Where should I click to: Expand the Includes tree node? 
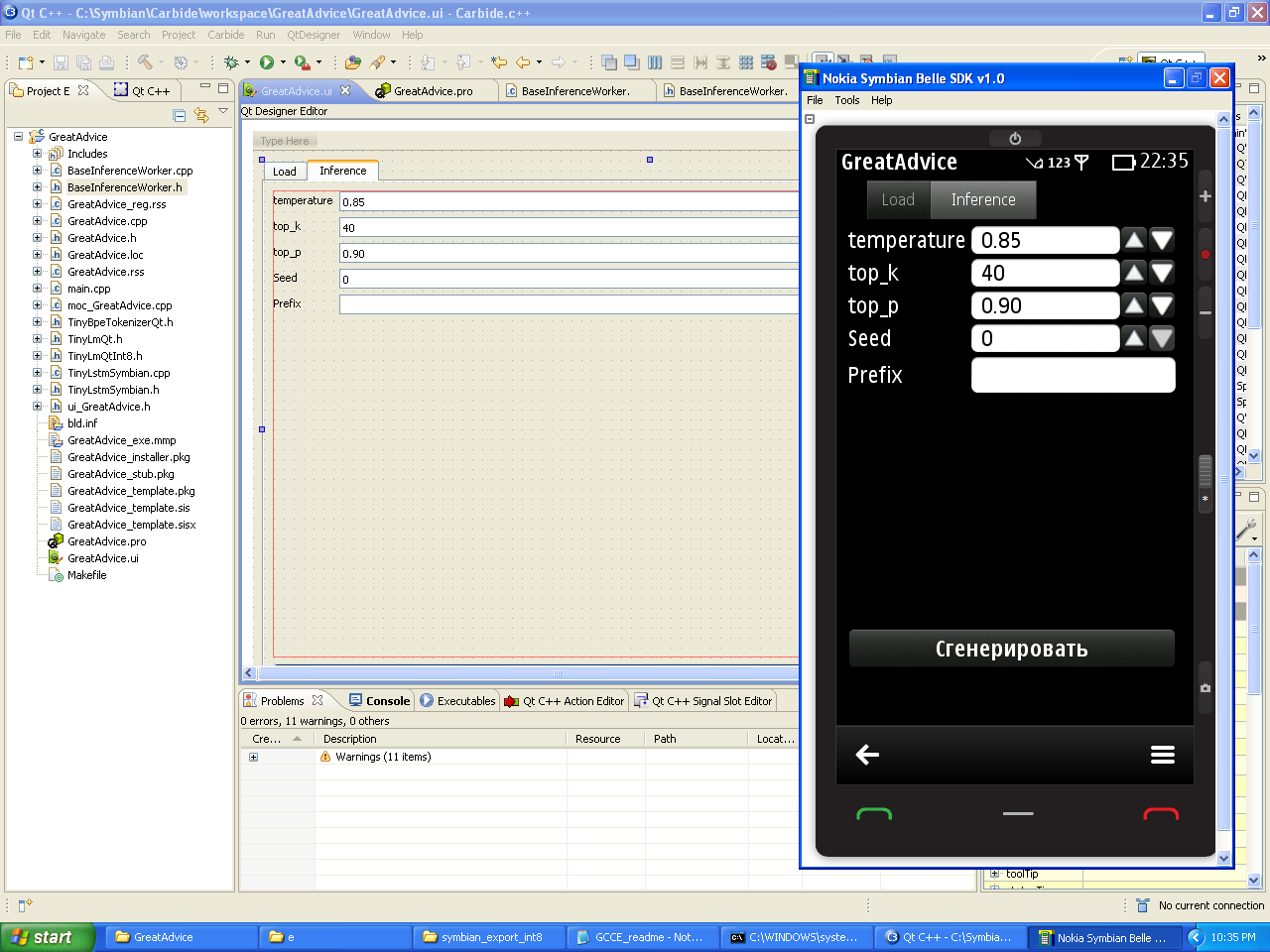(38, 154)
